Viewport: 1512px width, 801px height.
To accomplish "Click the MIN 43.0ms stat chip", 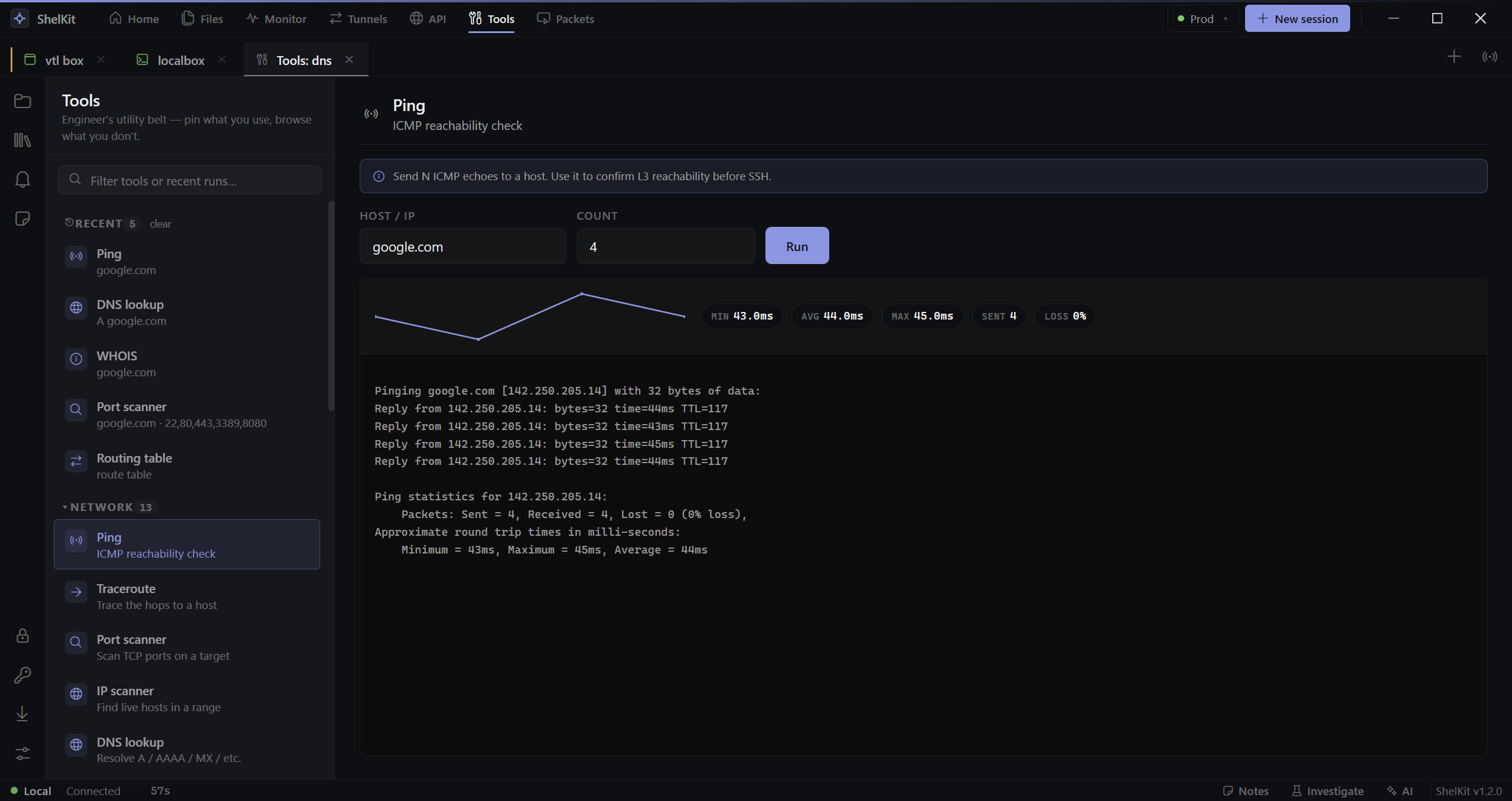I will point(742,316).
